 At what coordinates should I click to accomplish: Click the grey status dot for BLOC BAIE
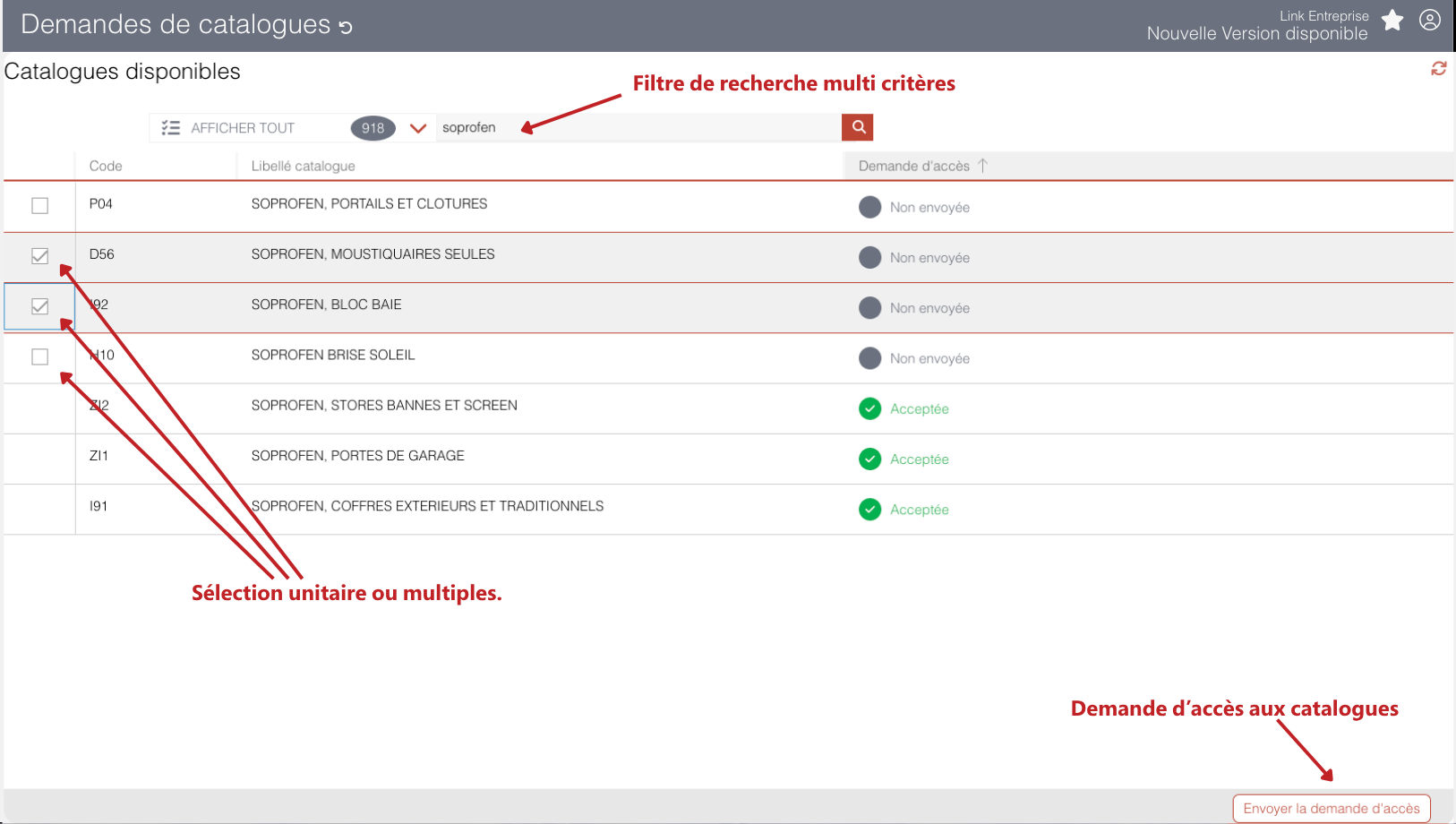[x=870, y=307]
